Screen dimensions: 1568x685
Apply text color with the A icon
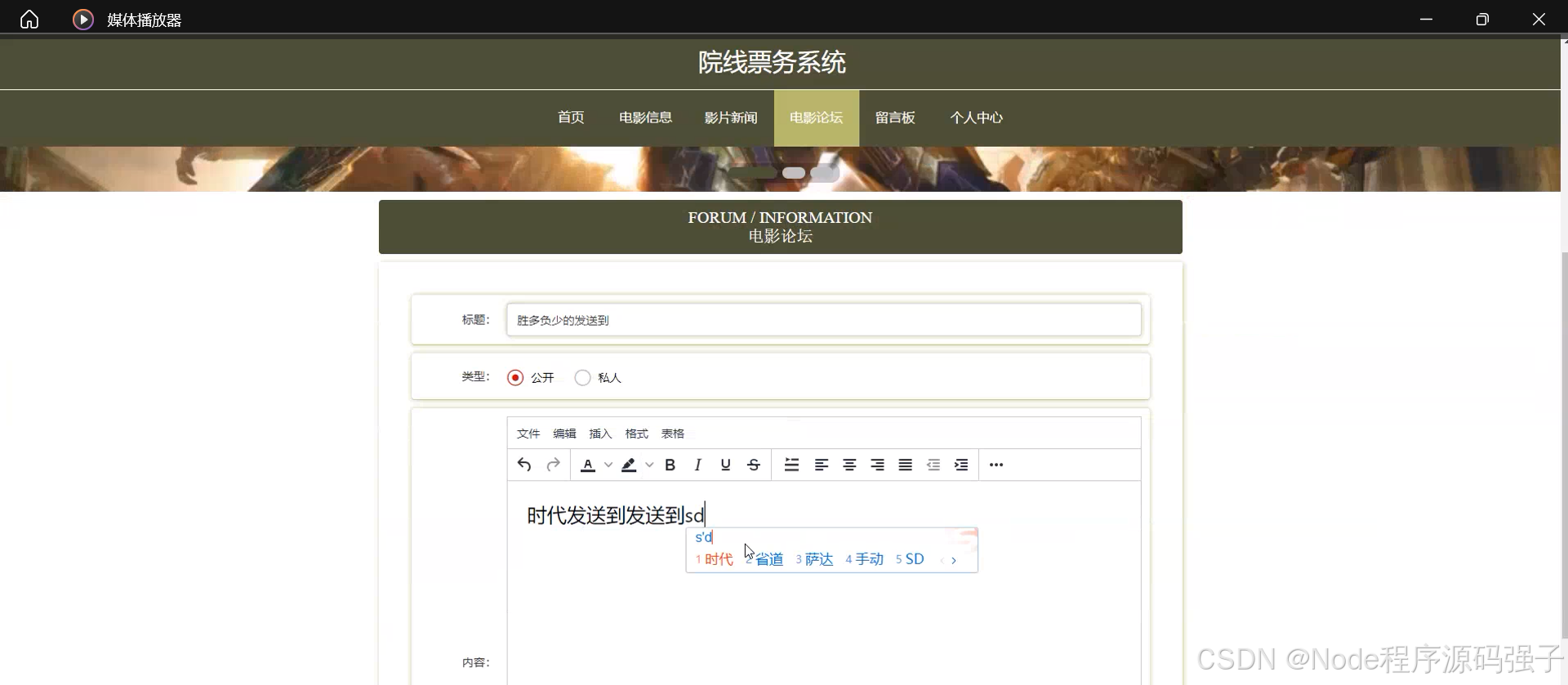[588, 465]
